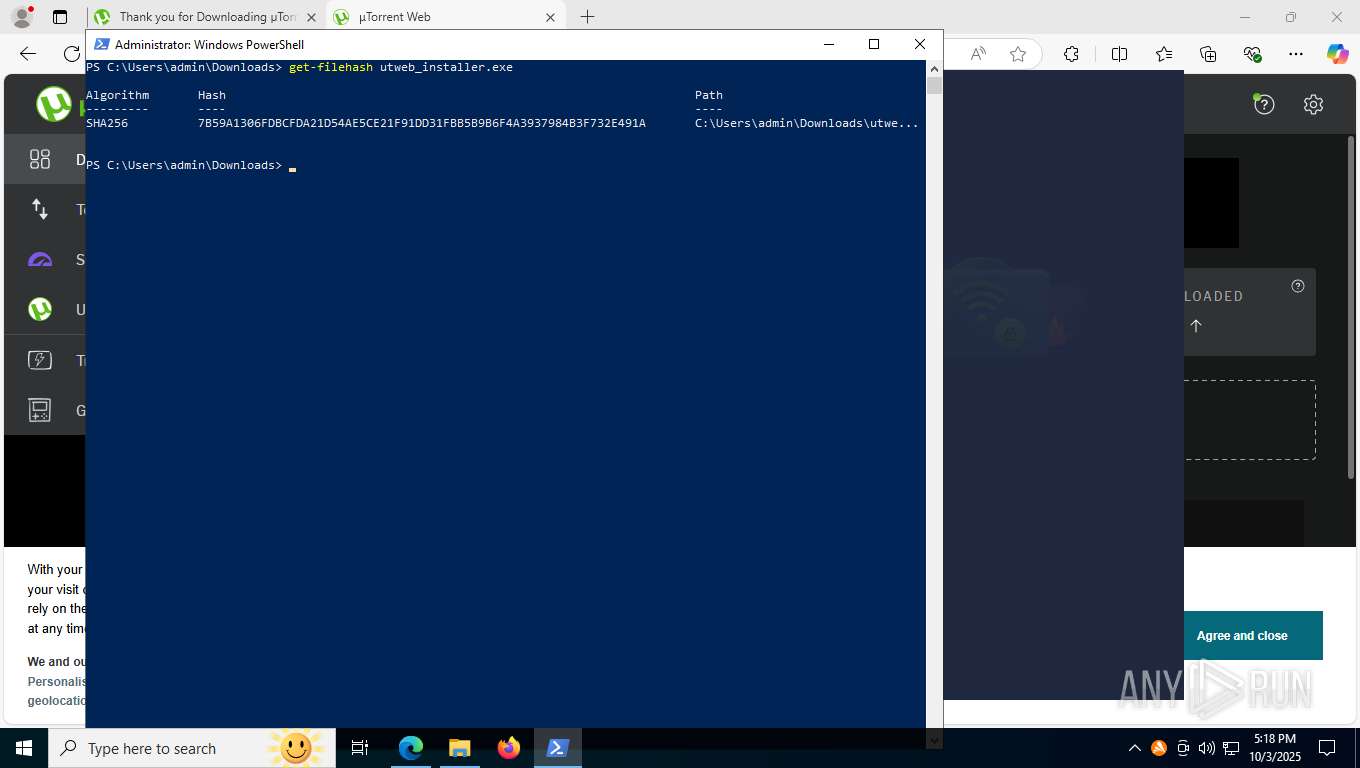Screen dimensions: 1360x768
Task: Open Edge Settings and more menu
Action: (x=1296, y=54)
